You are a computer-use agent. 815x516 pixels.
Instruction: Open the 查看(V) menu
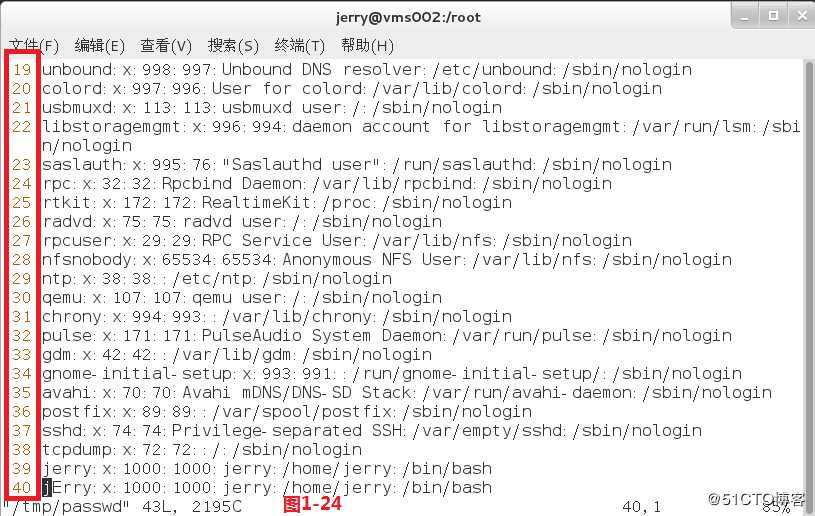[166, 46]
